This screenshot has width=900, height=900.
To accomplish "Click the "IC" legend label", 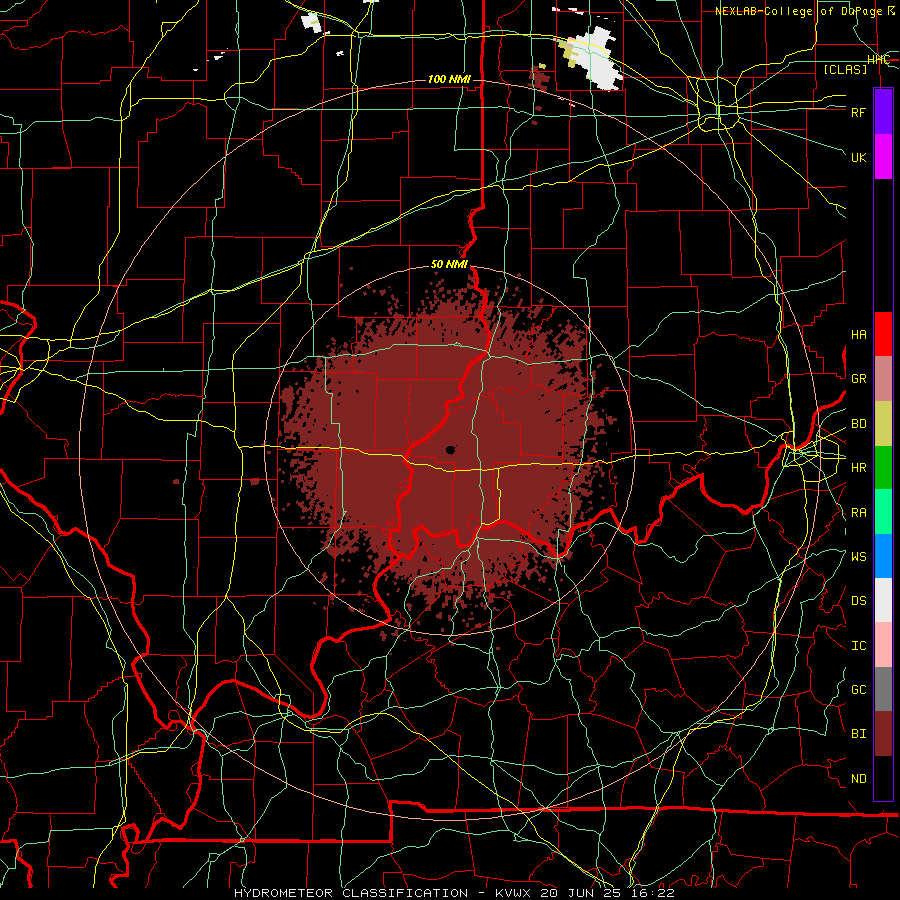I will coord(858,646).
